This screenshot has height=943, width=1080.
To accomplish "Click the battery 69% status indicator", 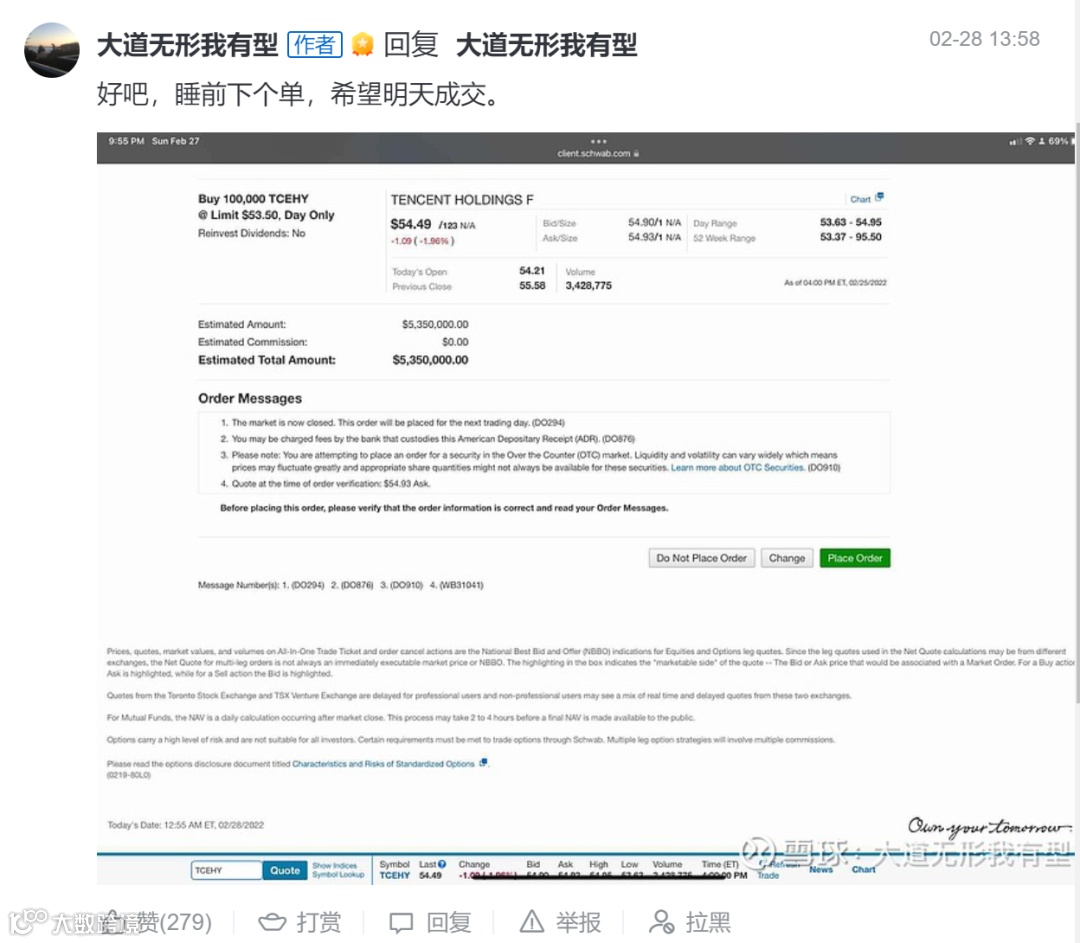I will 1061,141.
